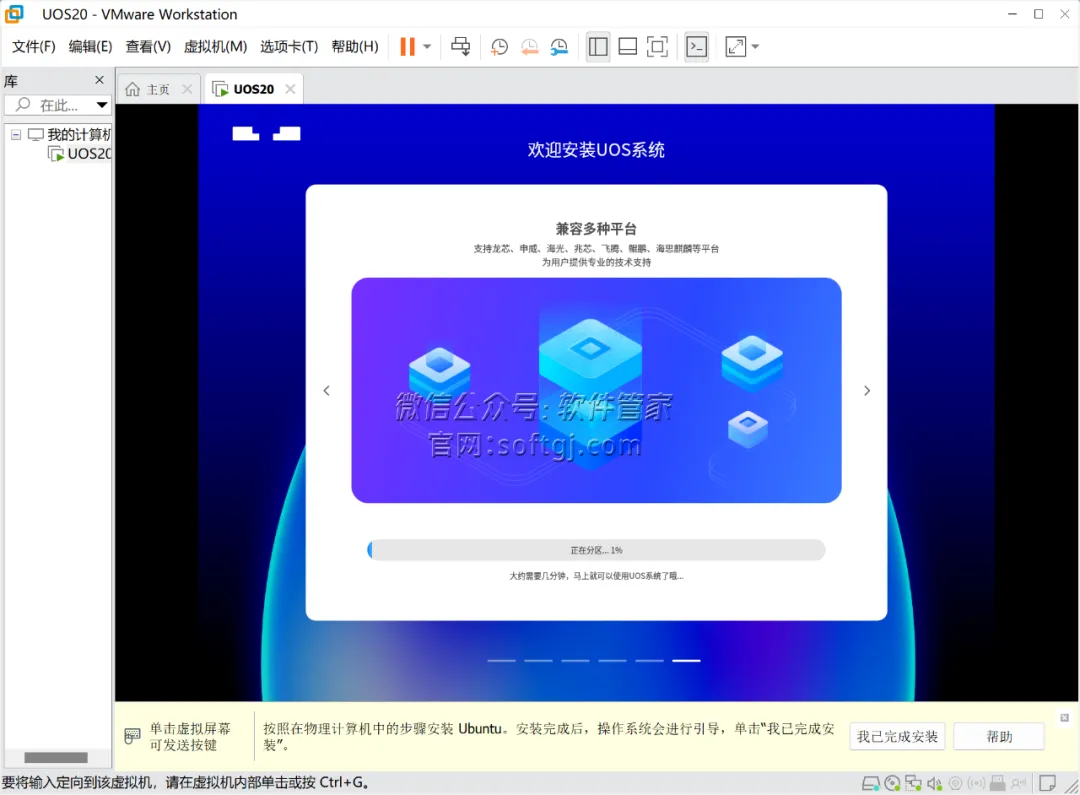Click the slide image showing the platform cubes
1080x795 pixels.
[x=596, y=391]
